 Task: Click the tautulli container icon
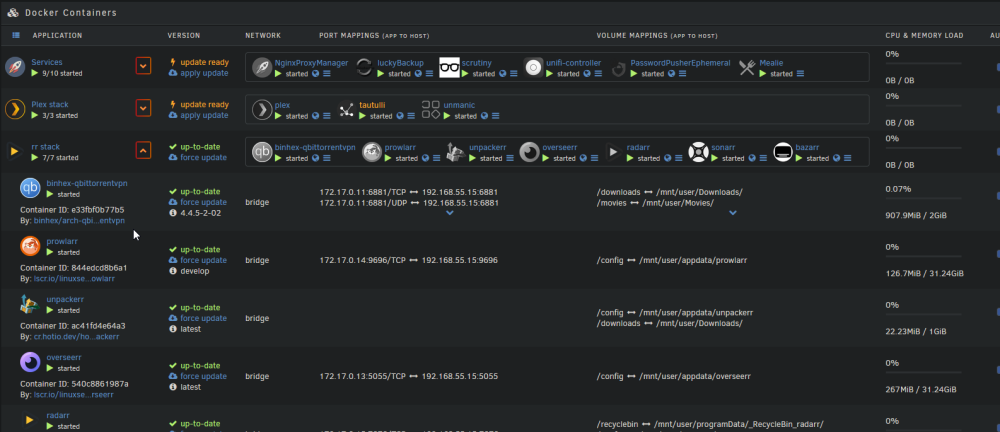(x=346, y=110)
